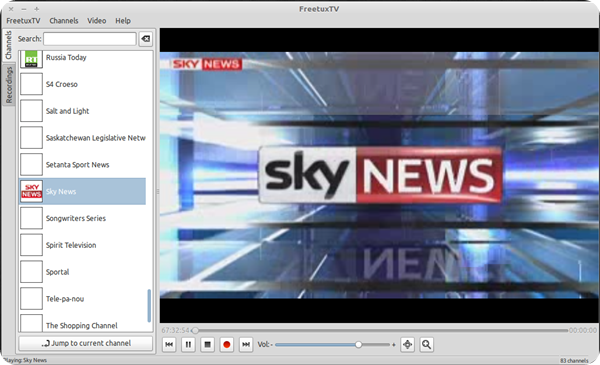
Task: Start recording with the red record button
Action: (x=227, y=345)
